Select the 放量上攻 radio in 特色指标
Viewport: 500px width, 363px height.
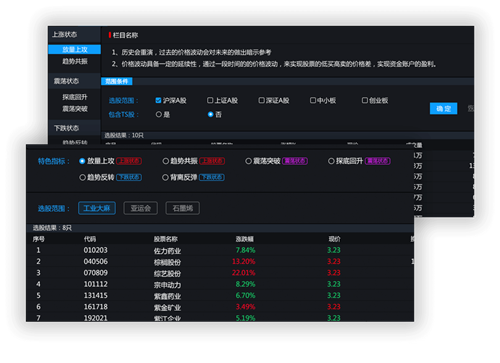(x=82, y=161)
